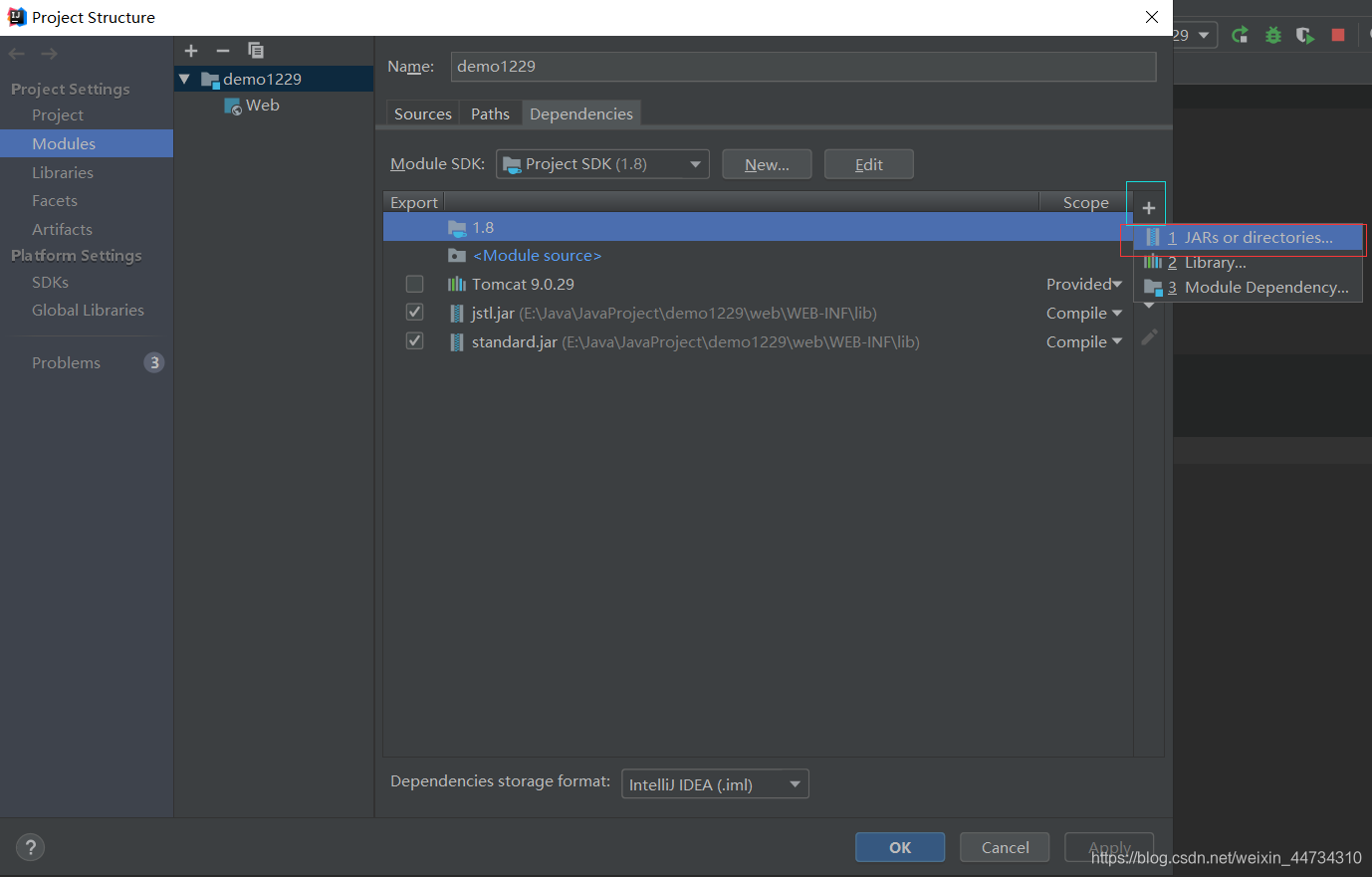Viewport: 1372px width, 877px height.
Task: Change Tomcat scope from Provided
Action: [1083, 284]
